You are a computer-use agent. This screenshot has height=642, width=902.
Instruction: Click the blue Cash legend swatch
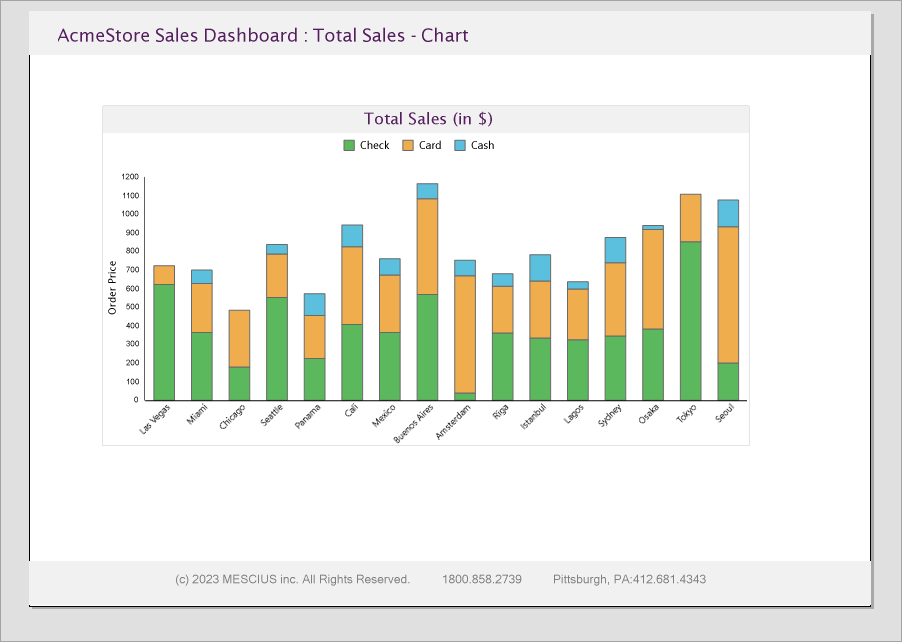[460, 146]
